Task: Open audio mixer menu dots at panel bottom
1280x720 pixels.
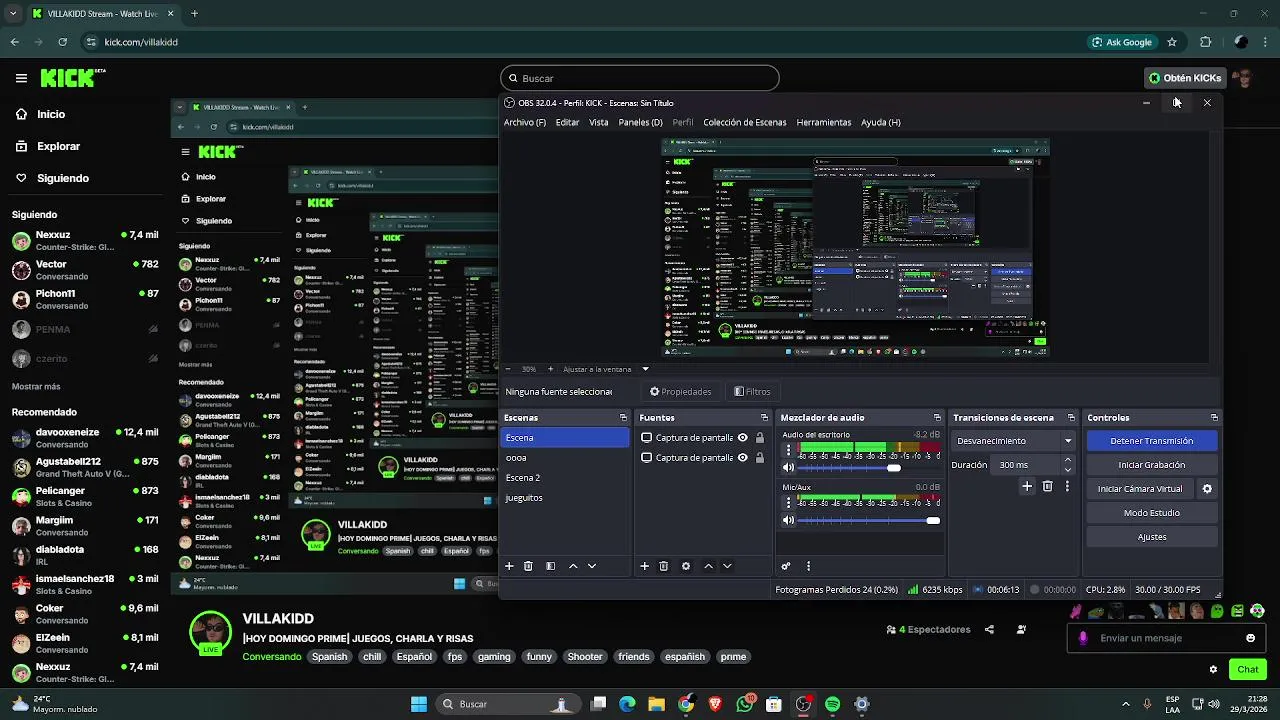Action: (808, 566)
